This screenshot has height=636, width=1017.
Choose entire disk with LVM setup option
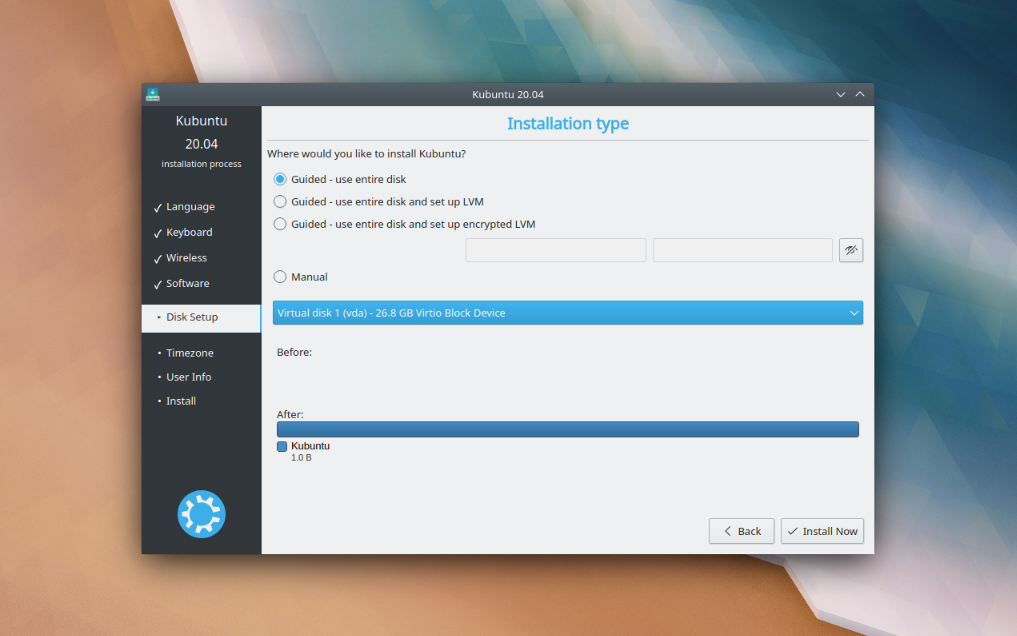pos(280,202)
